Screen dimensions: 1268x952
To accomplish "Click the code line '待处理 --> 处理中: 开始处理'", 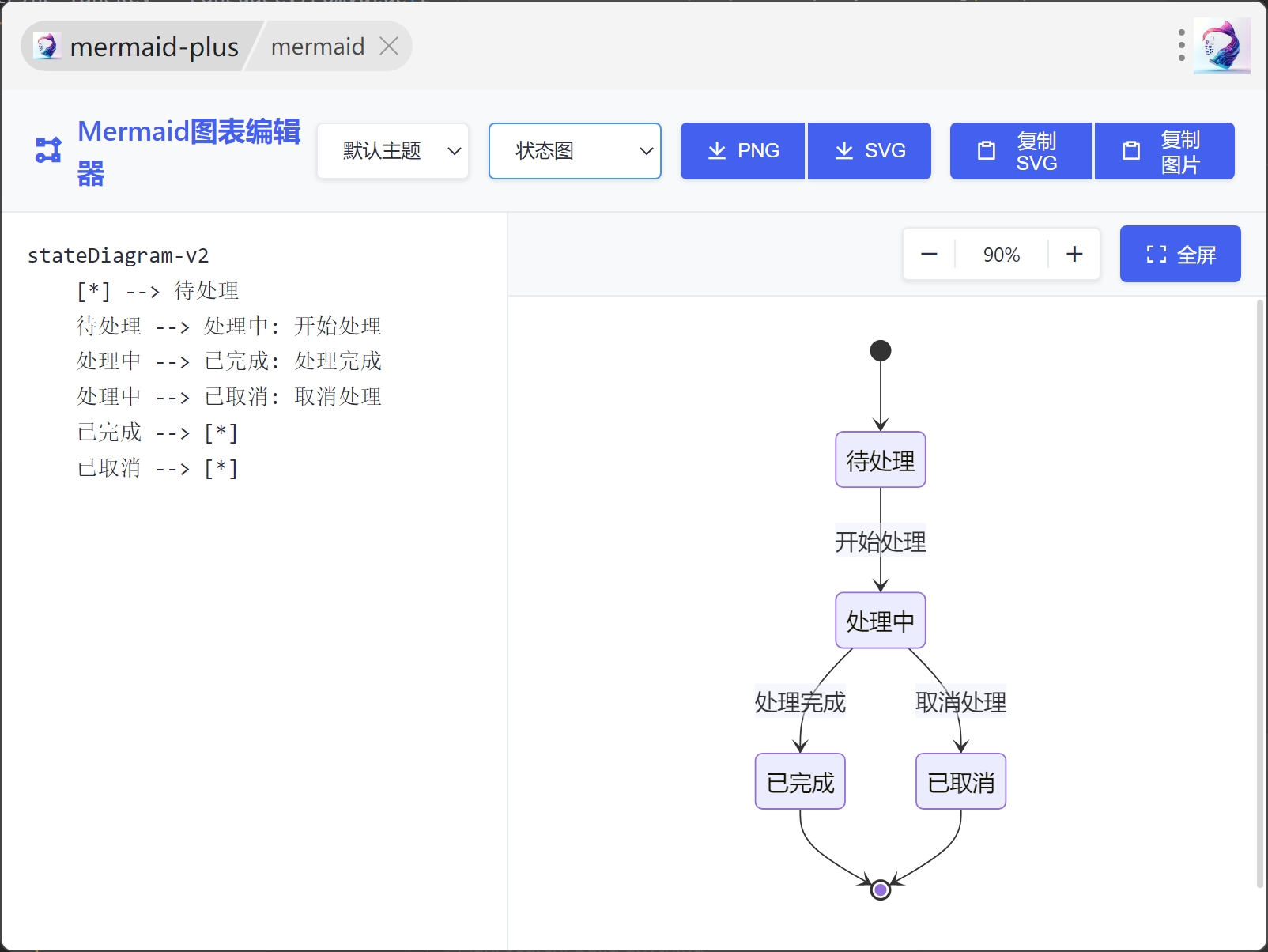I will click(x=229, y=327).
